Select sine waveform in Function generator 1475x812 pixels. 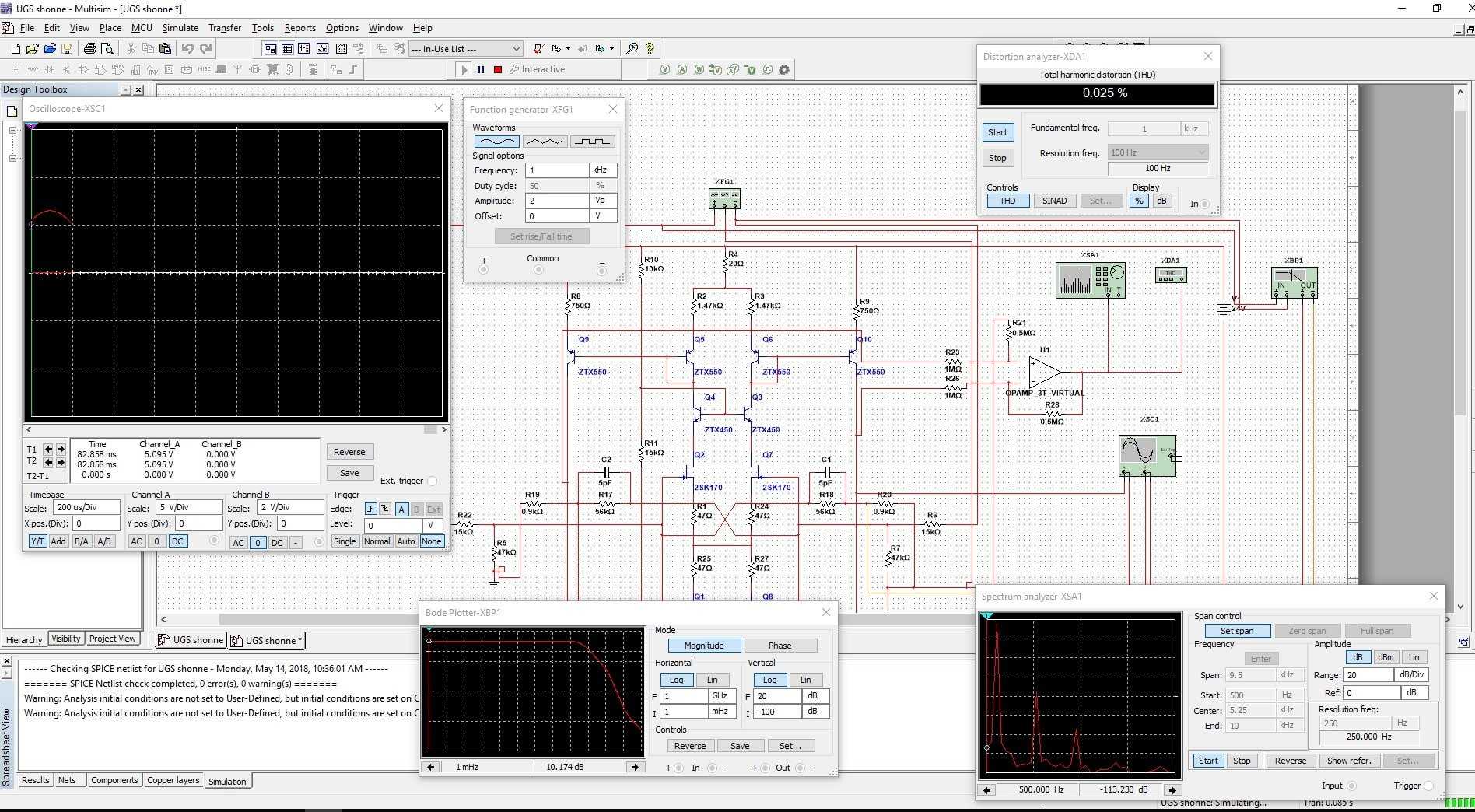496,142
